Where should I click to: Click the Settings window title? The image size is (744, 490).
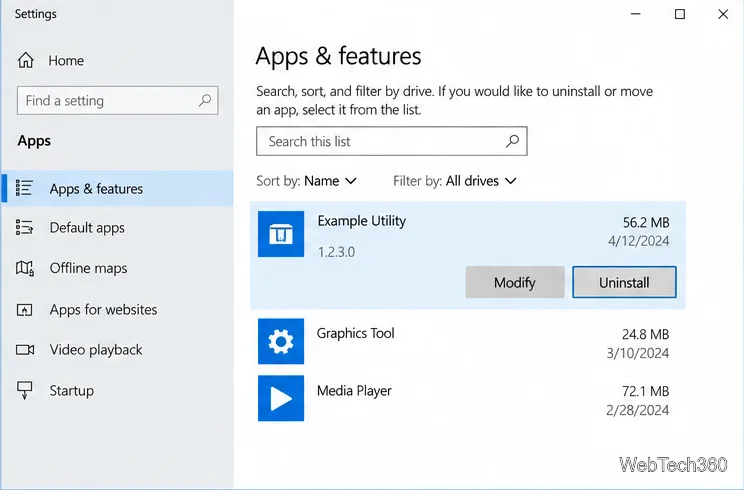click(36, 14)
